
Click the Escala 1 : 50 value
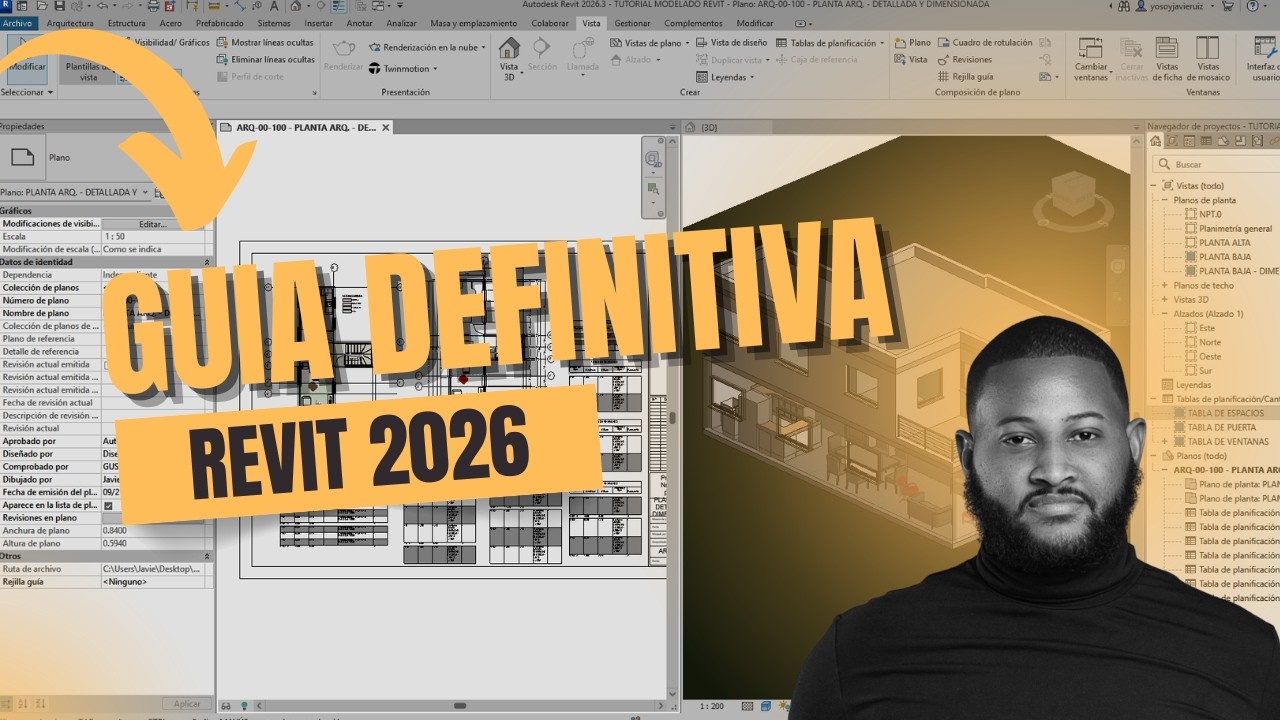pos(153,237)
